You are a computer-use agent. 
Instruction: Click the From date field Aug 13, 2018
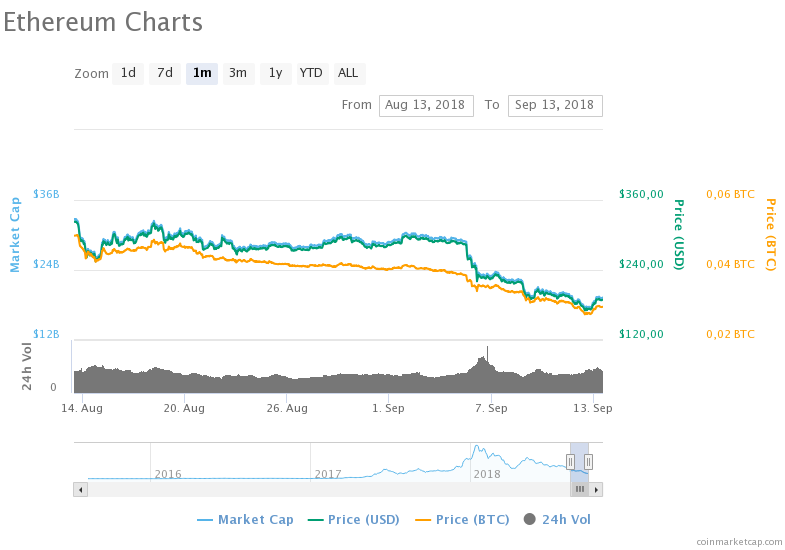426,106
